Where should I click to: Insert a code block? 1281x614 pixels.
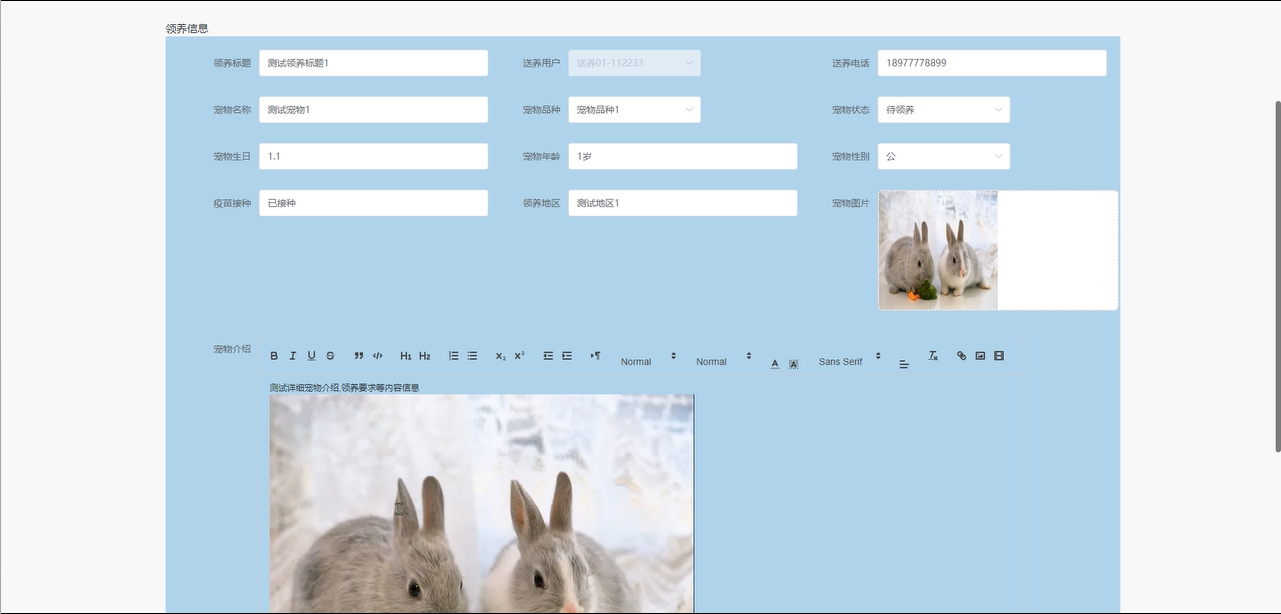pyautogui.click(x=378, y=356)
